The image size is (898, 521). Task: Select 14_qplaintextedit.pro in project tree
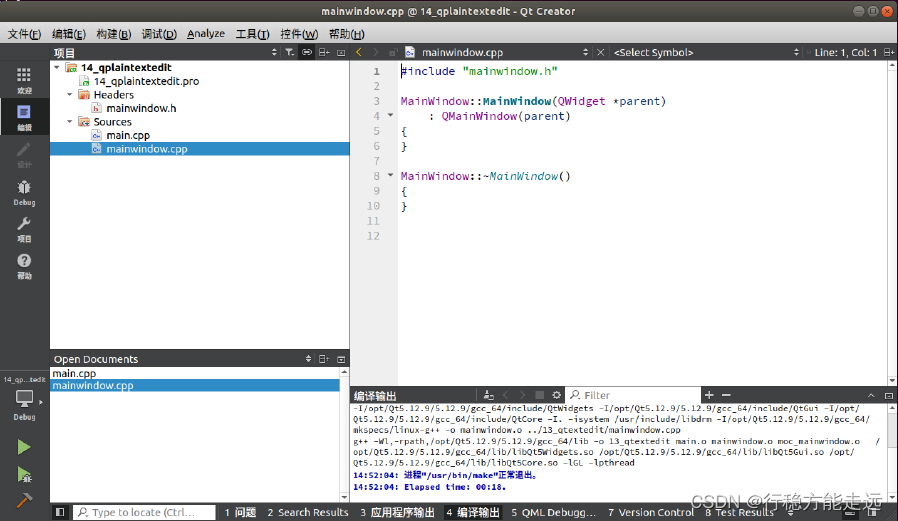pyautogui.click(x=146, y=81)
